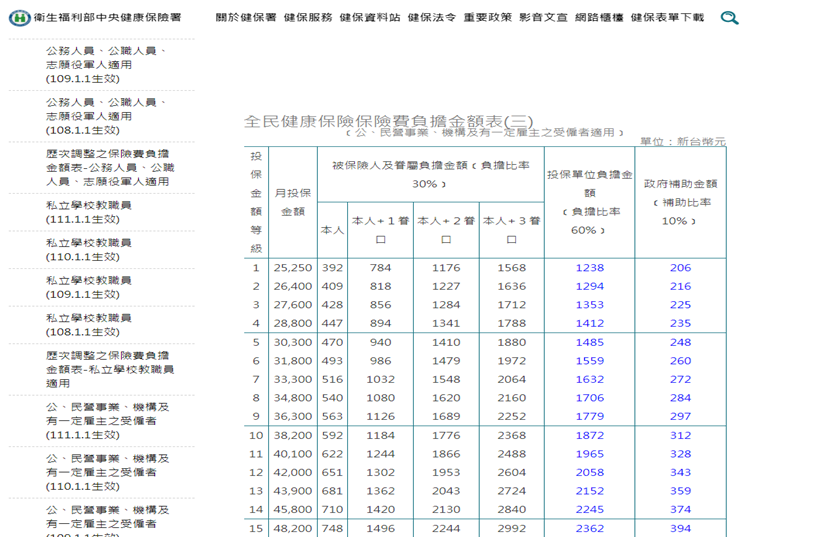Open the 關於健保署 menu
The height and width of the screenshot is (537, 819).
coord(246,18)
